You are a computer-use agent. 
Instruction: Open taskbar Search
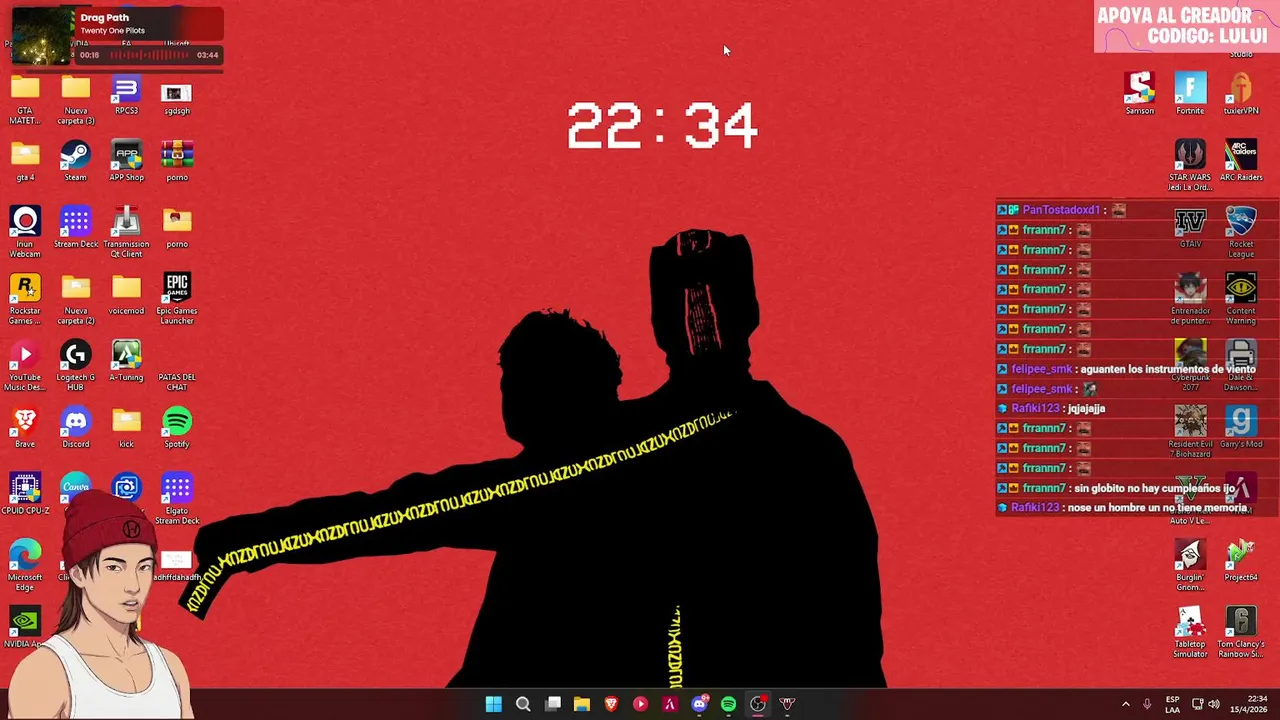click(523, 704)
